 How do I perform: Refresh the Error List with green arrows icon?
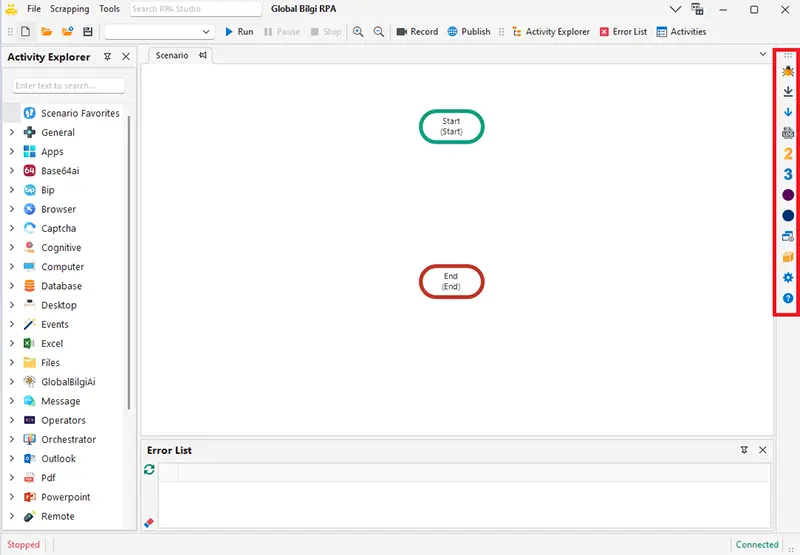click(x=149, y=469)
